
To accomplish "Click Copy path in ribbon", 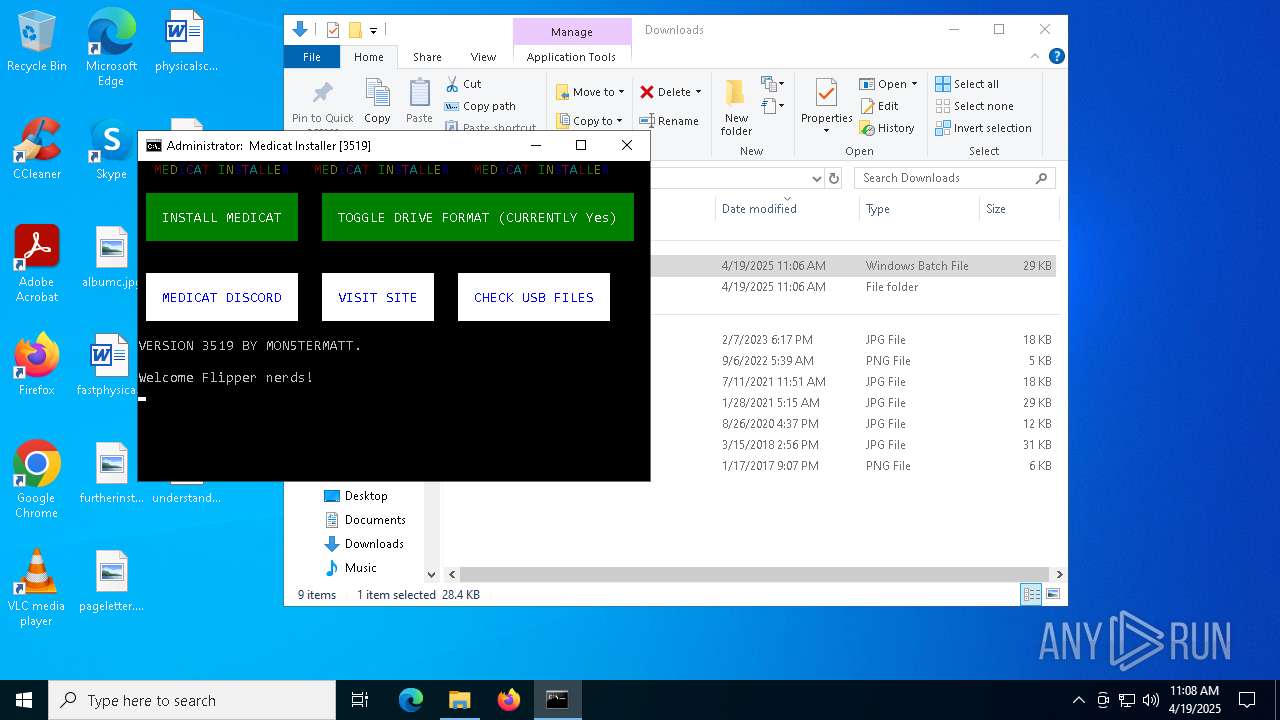I will (x=481, y=106).
